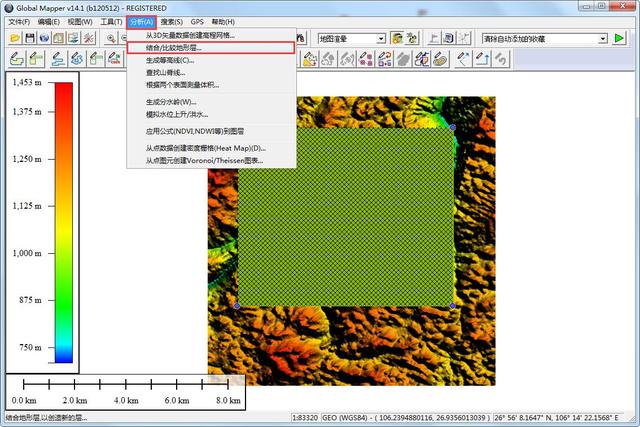Choose 模拟水位上升/洪水 menu entry
The image size is (640, 427).
(x=211, y=115)
